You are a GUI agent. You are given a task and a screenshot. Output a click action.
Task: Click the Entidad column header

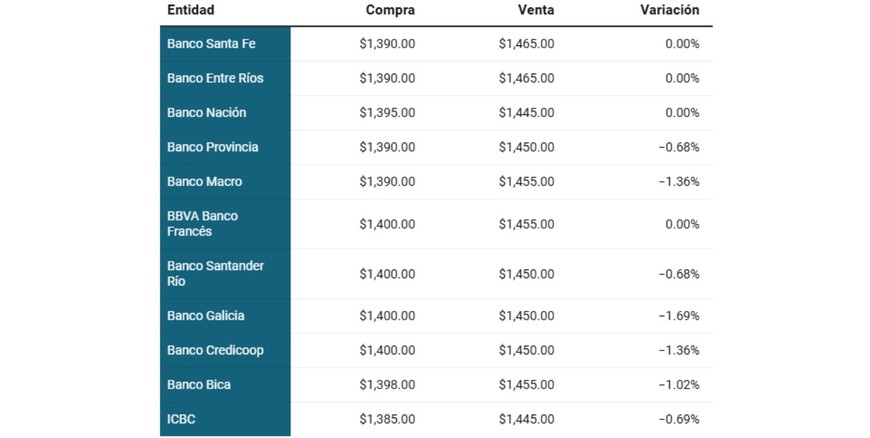[x=191, y=10]
